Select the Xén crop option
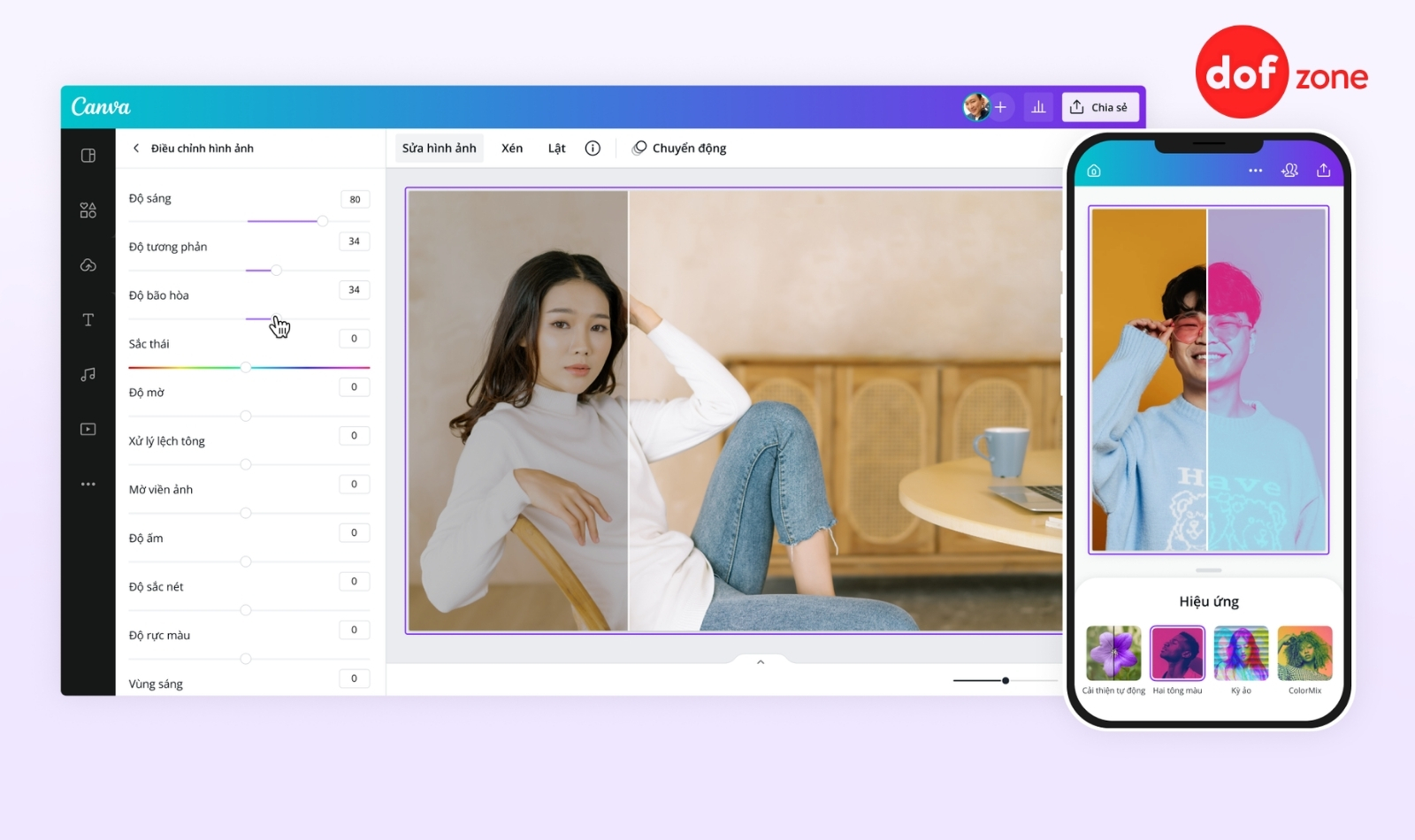The image size is (1415, 840). pos(512,149)
